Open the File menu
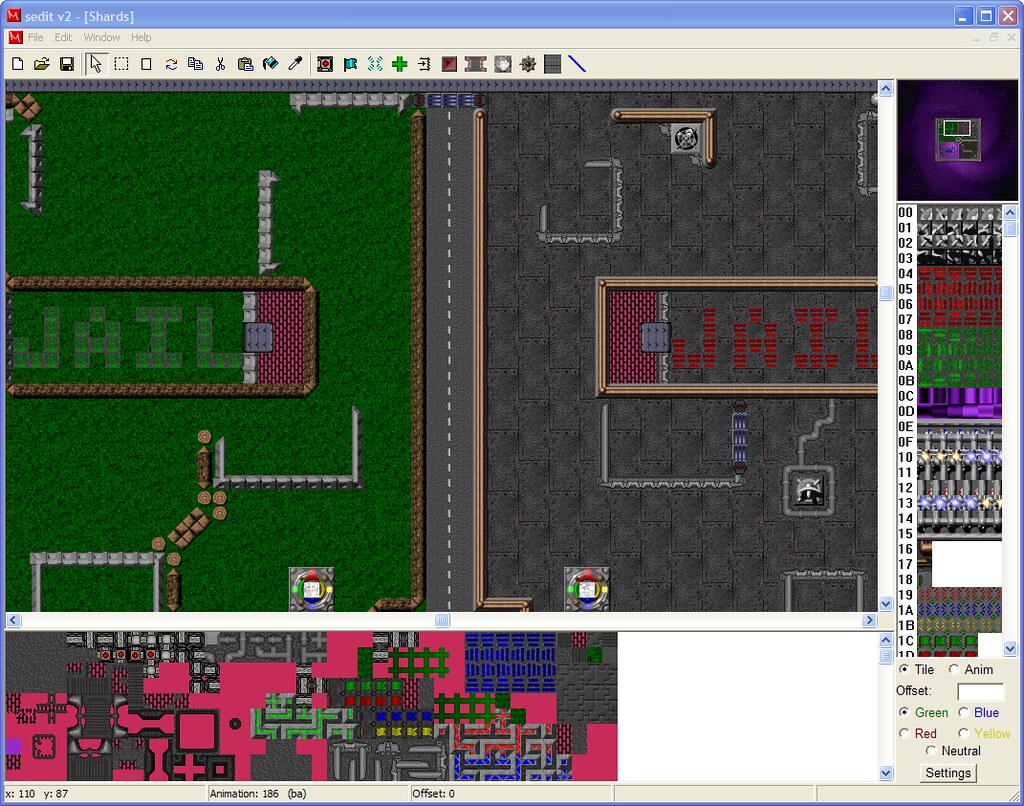This screenshot has width=1024, height=806. coord(36,37)
